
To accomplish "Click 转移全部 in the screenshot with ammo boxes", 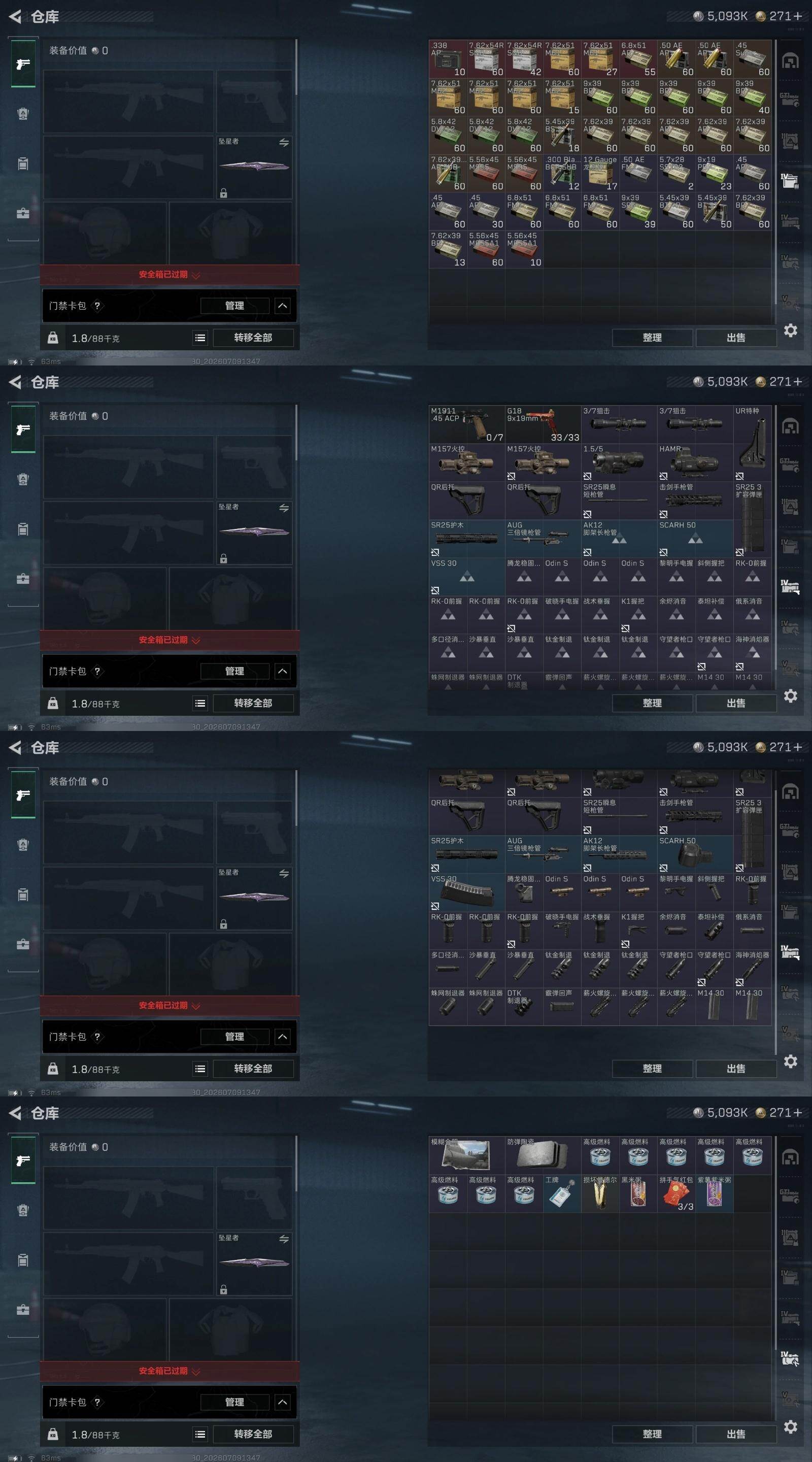I will click(253, 338).
